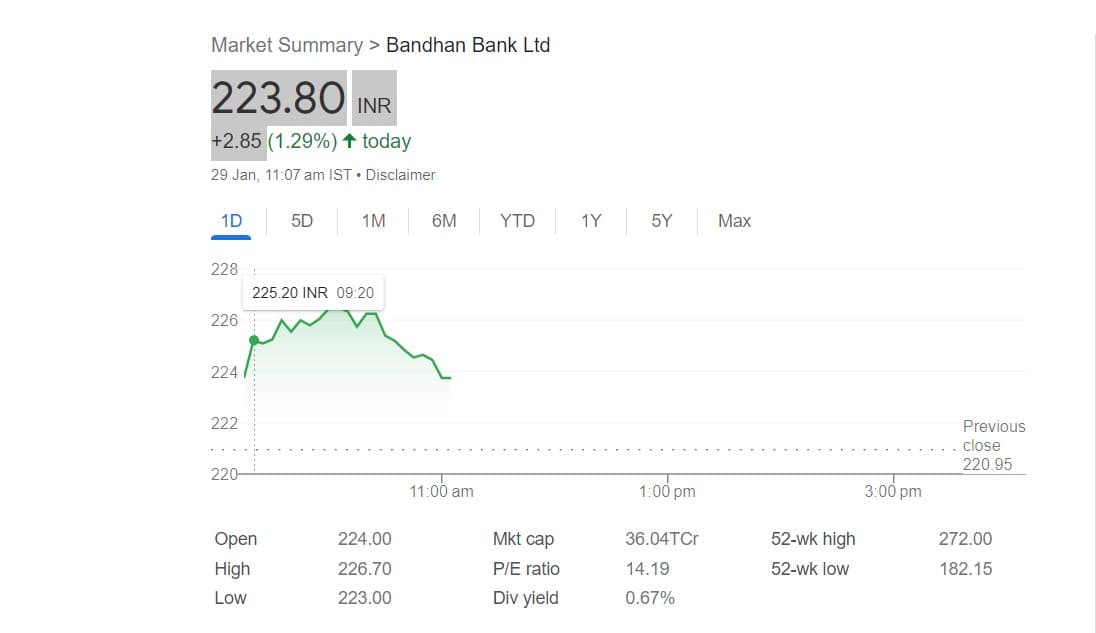Image resolution: width=1096 pixels, height=633 pixels.
Task: Show the 6M price chart
Action: [444, 221]
